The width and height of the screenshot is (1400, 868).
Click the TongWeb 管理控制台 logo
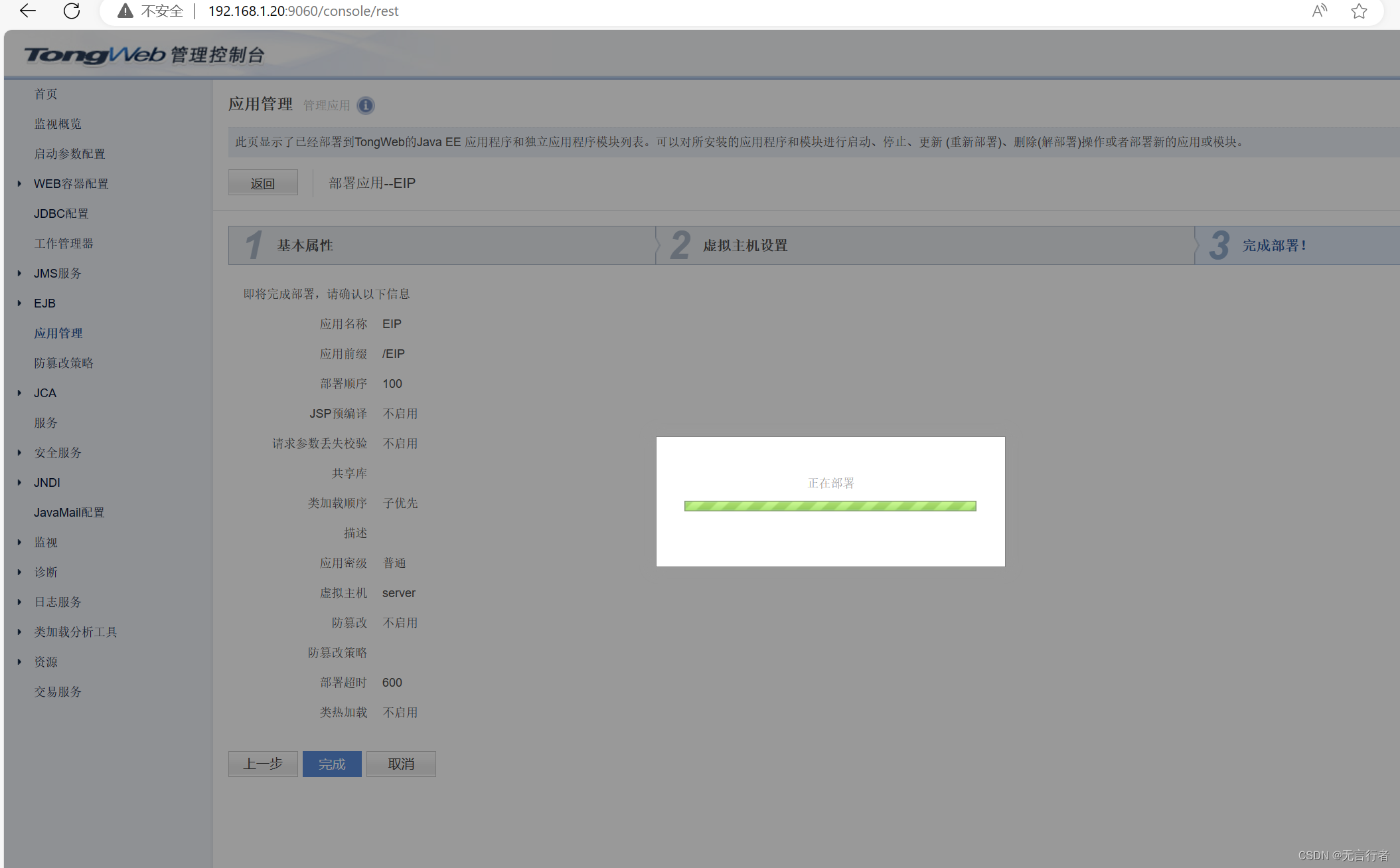[x=144, y=54]
